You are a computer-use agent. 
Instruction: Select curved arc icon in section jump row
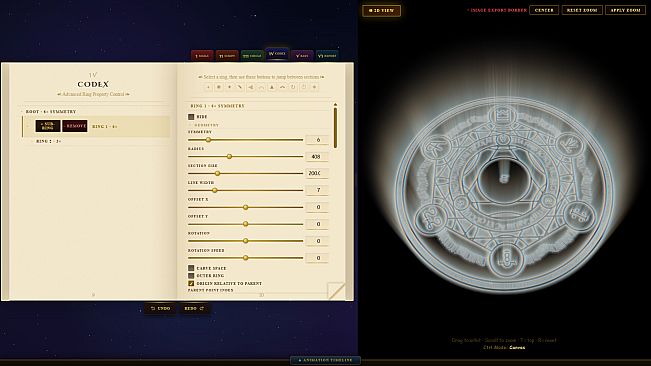click(261, 87)
